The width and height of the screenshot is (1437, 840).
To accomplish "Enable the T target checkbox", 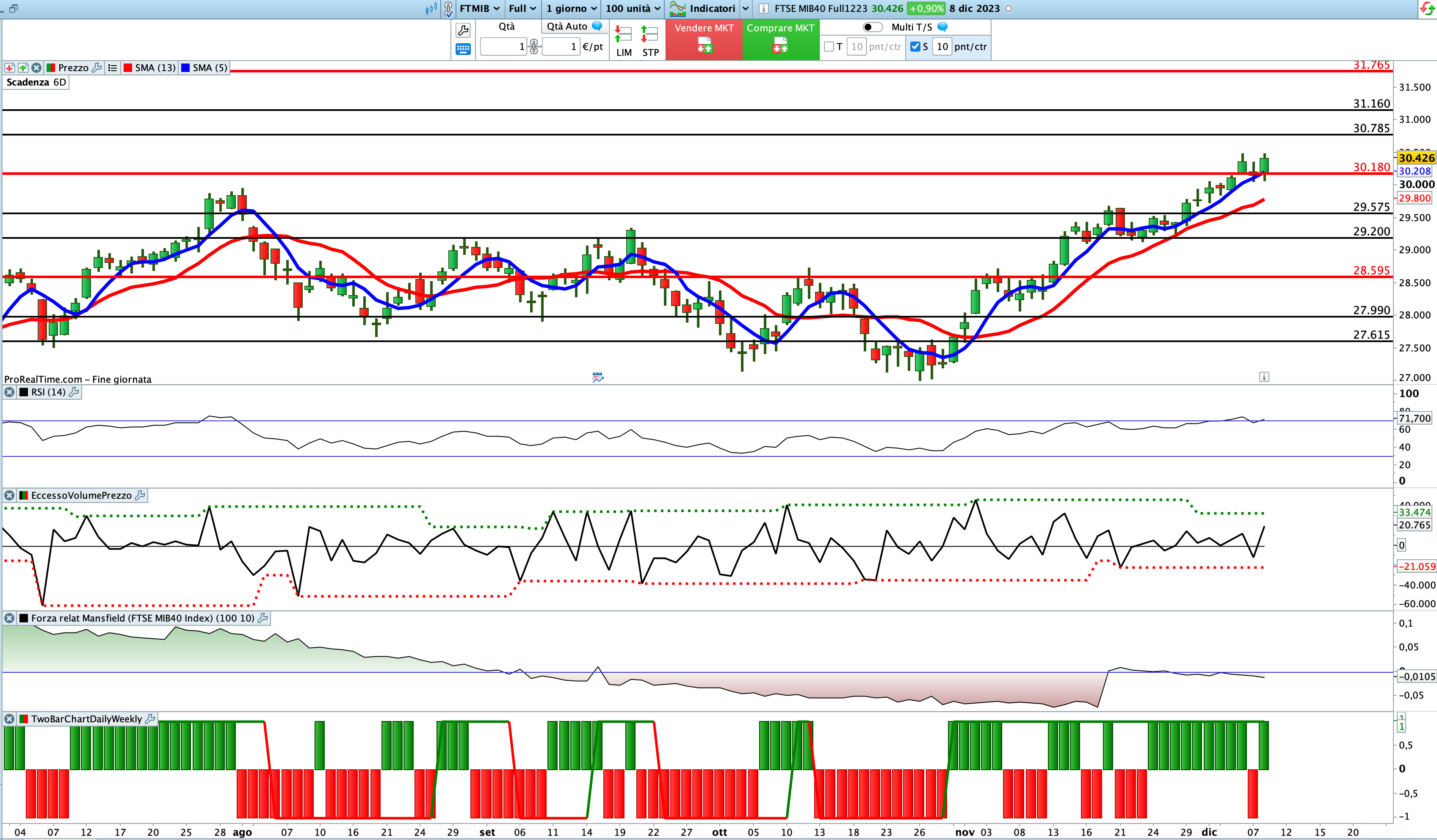I will pyautogui.click(x=829, y=47).
